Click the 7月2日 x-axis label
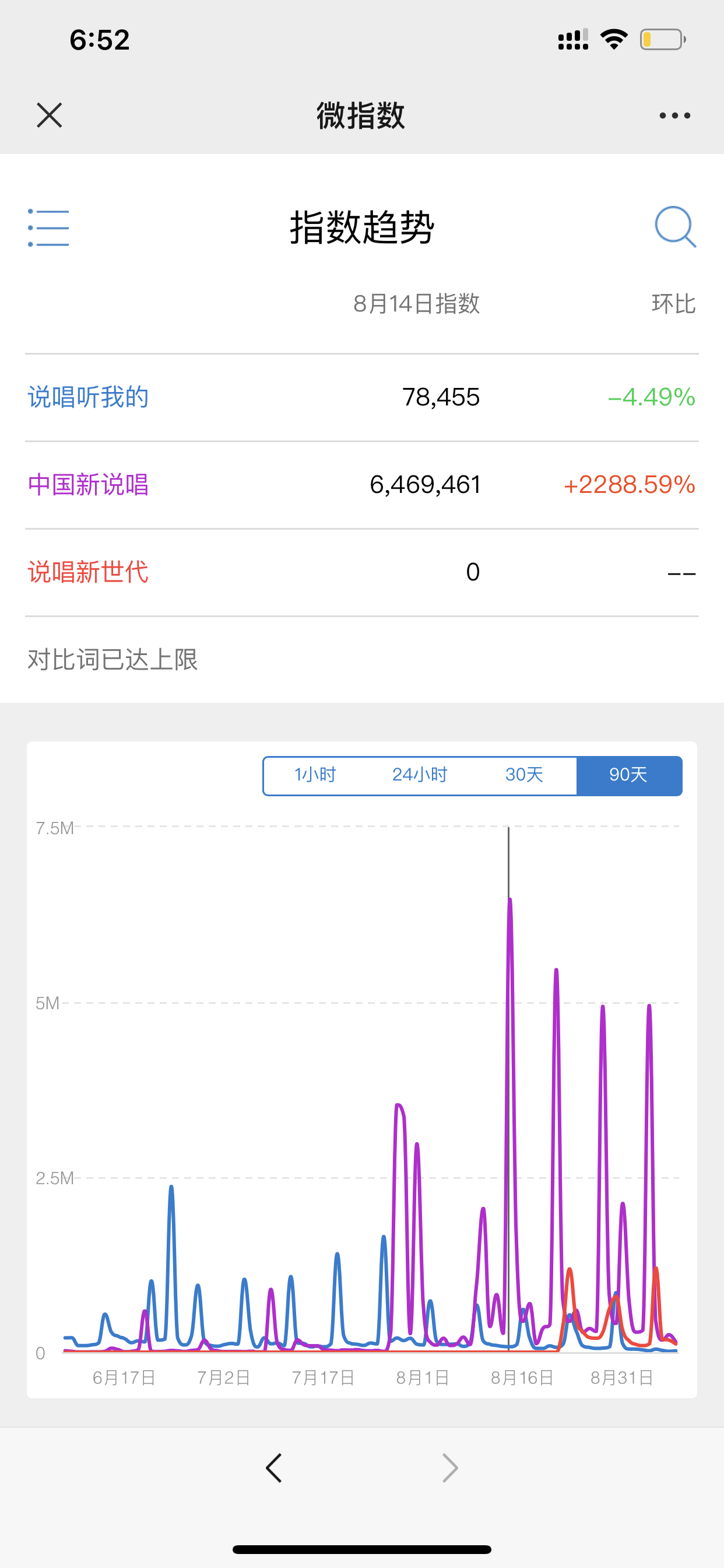This screenshot has width=724, height=1568. (224, 1377)
